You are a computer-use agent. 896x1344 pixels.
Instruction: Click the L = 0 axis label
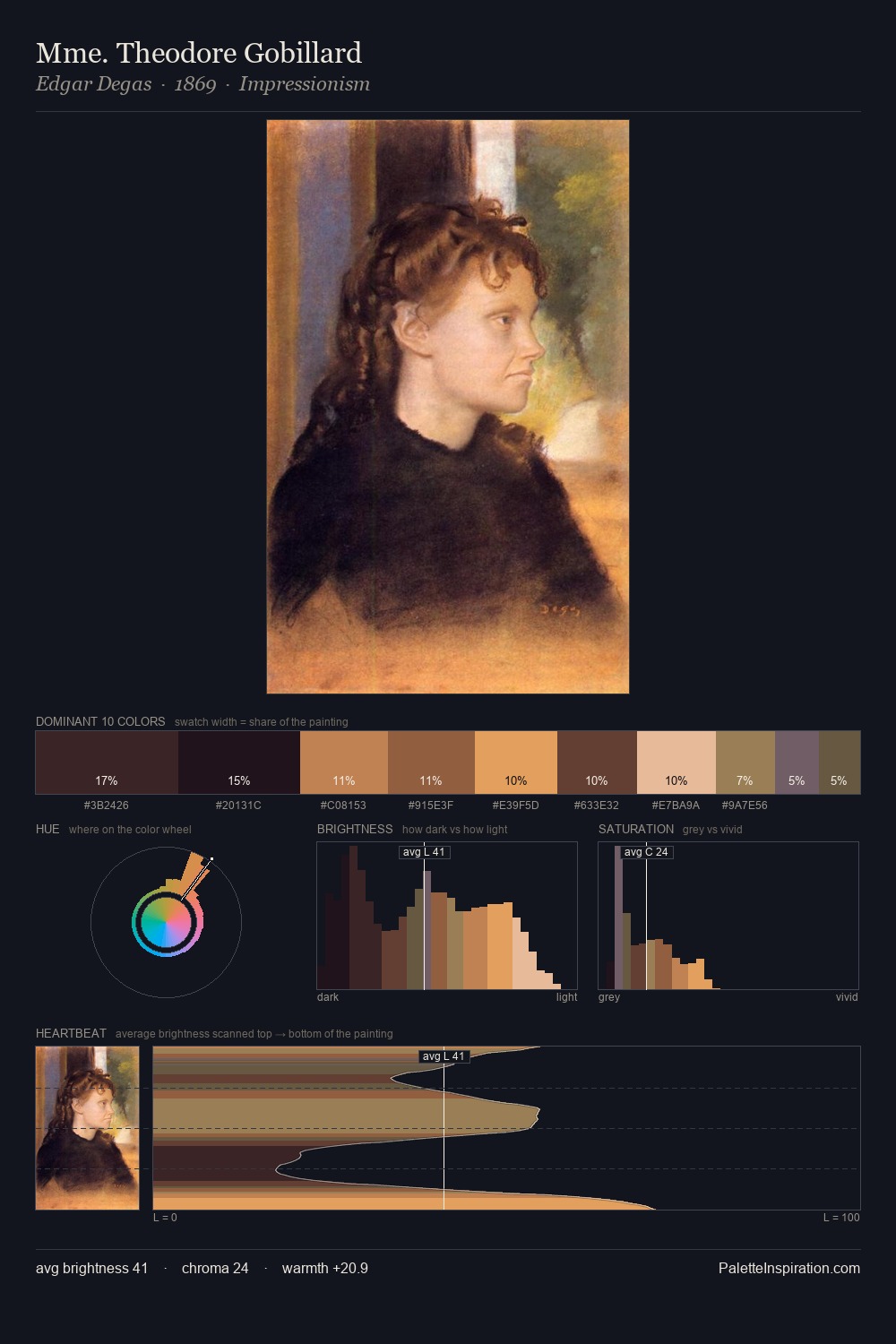click(165, 1218)
